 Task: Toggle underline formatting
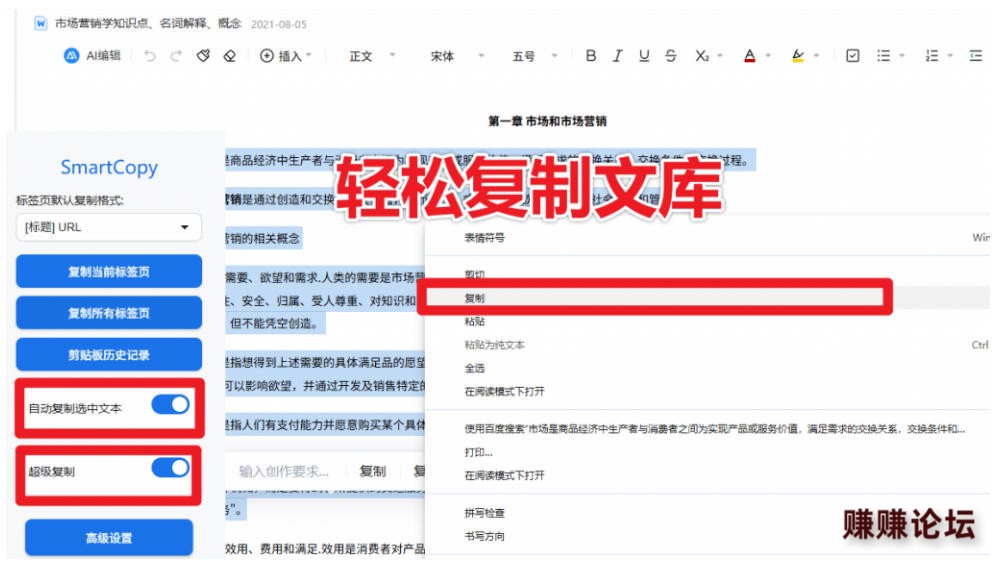point(644,56)
